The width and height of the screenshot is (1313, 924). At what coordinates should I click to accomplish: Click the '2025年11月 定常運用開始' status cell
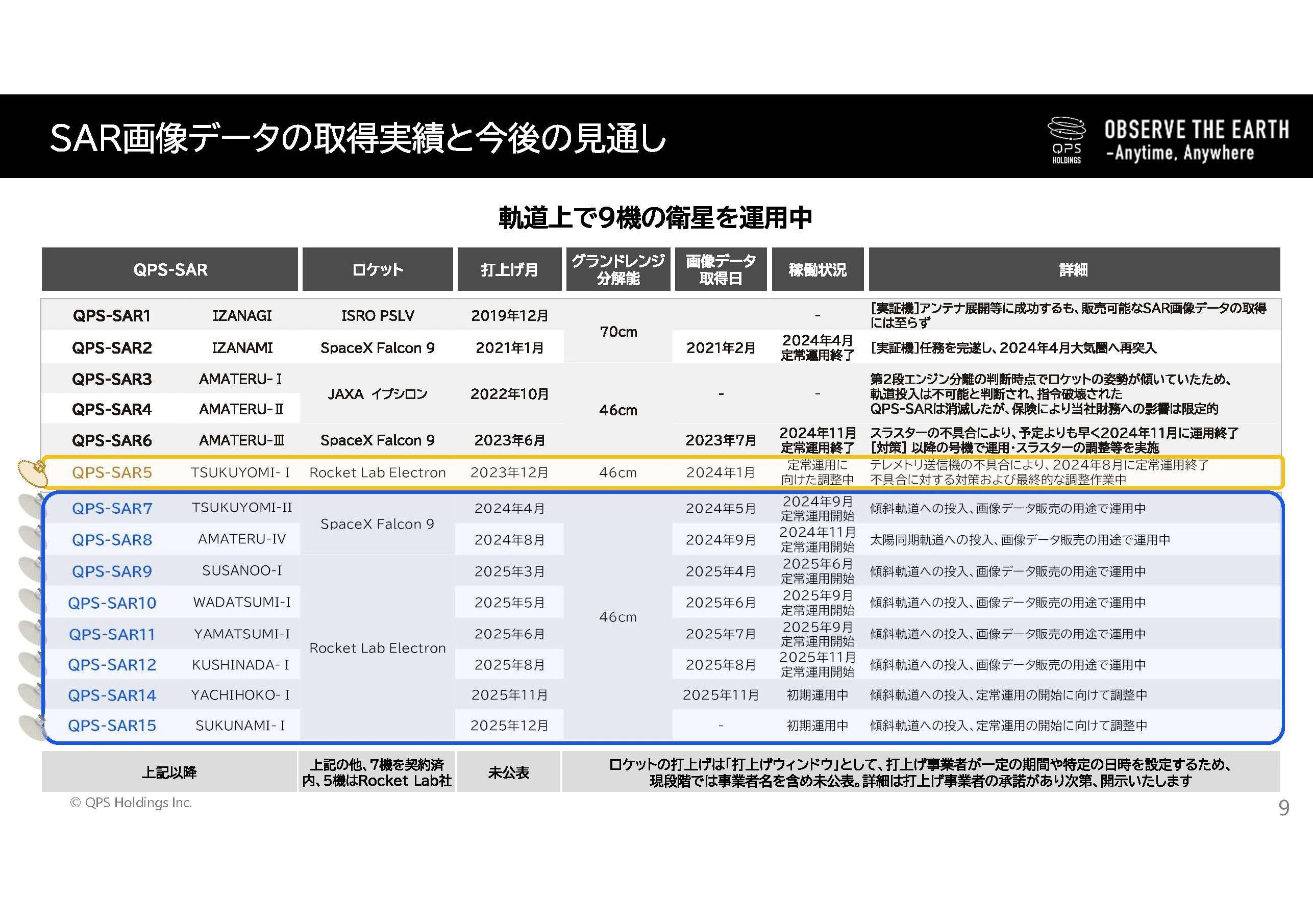coord(817,664)
